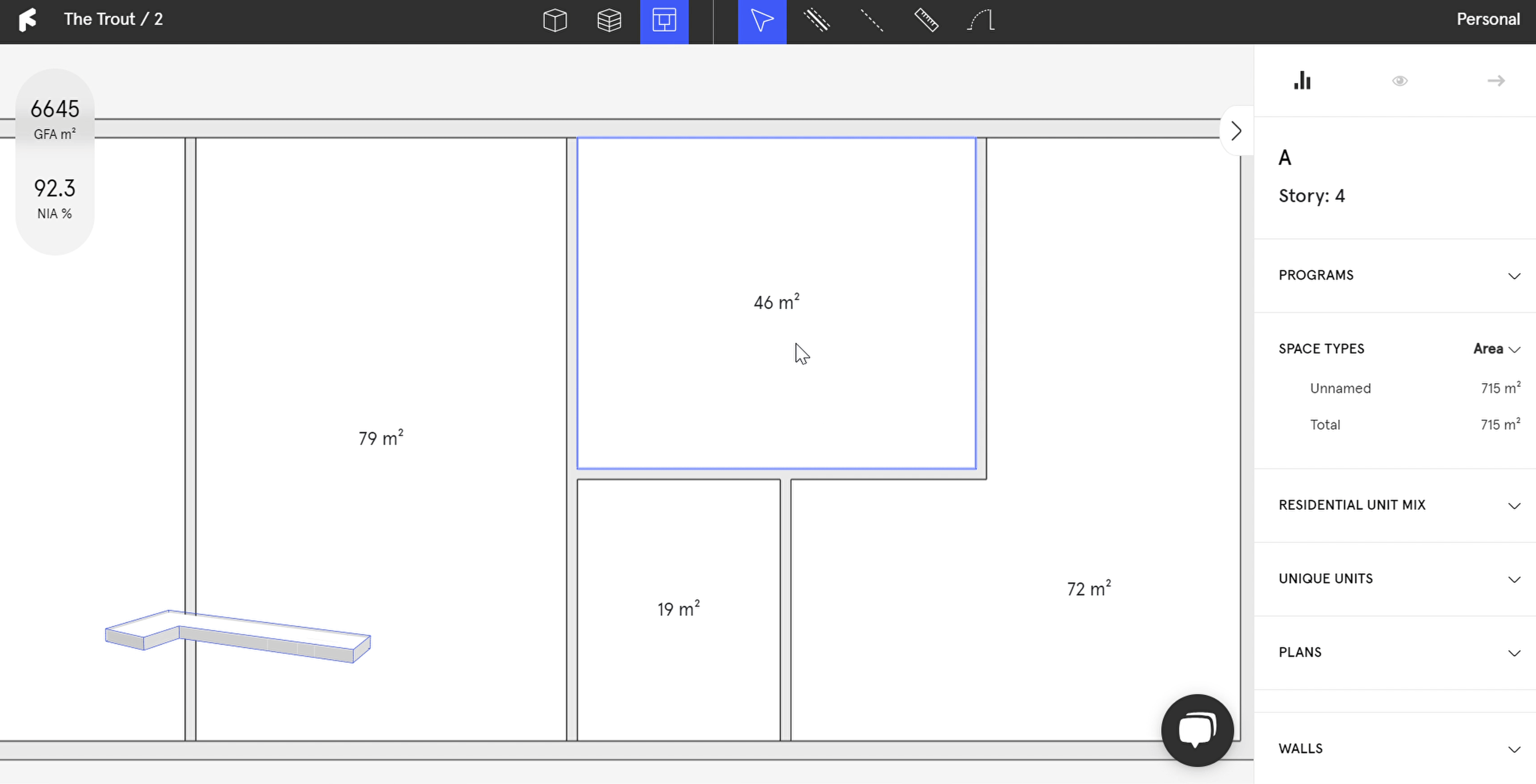
Task: Open the chat support bubble
Action: click(x=1197, y=730)
